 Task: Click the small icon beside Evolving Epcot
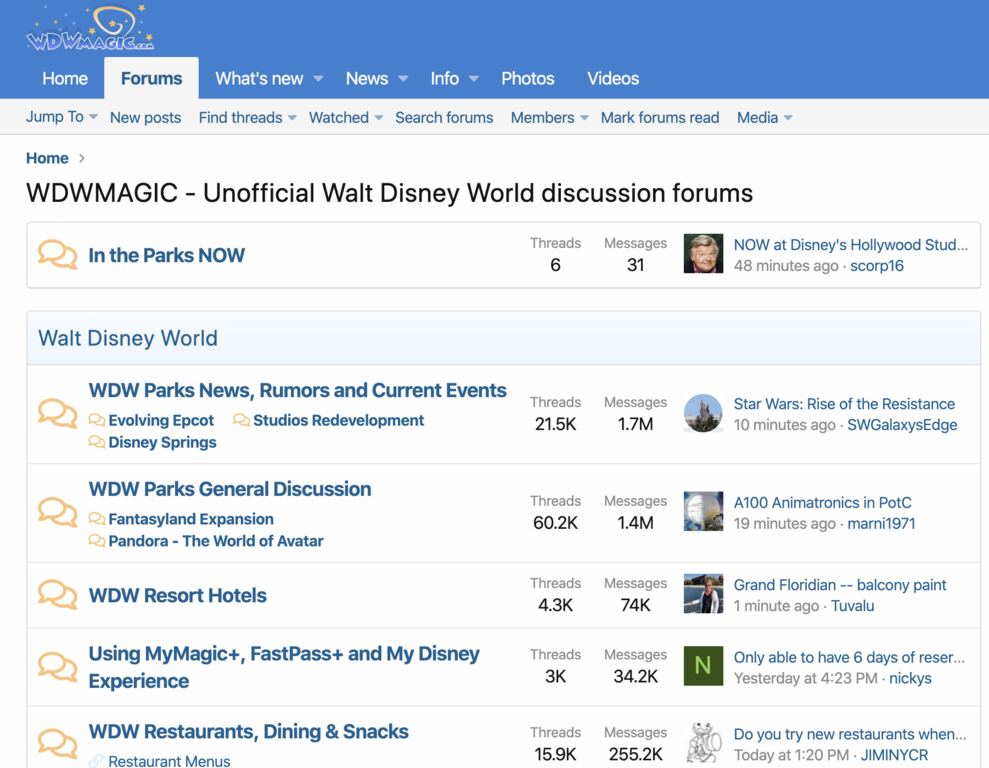[97, 420]
